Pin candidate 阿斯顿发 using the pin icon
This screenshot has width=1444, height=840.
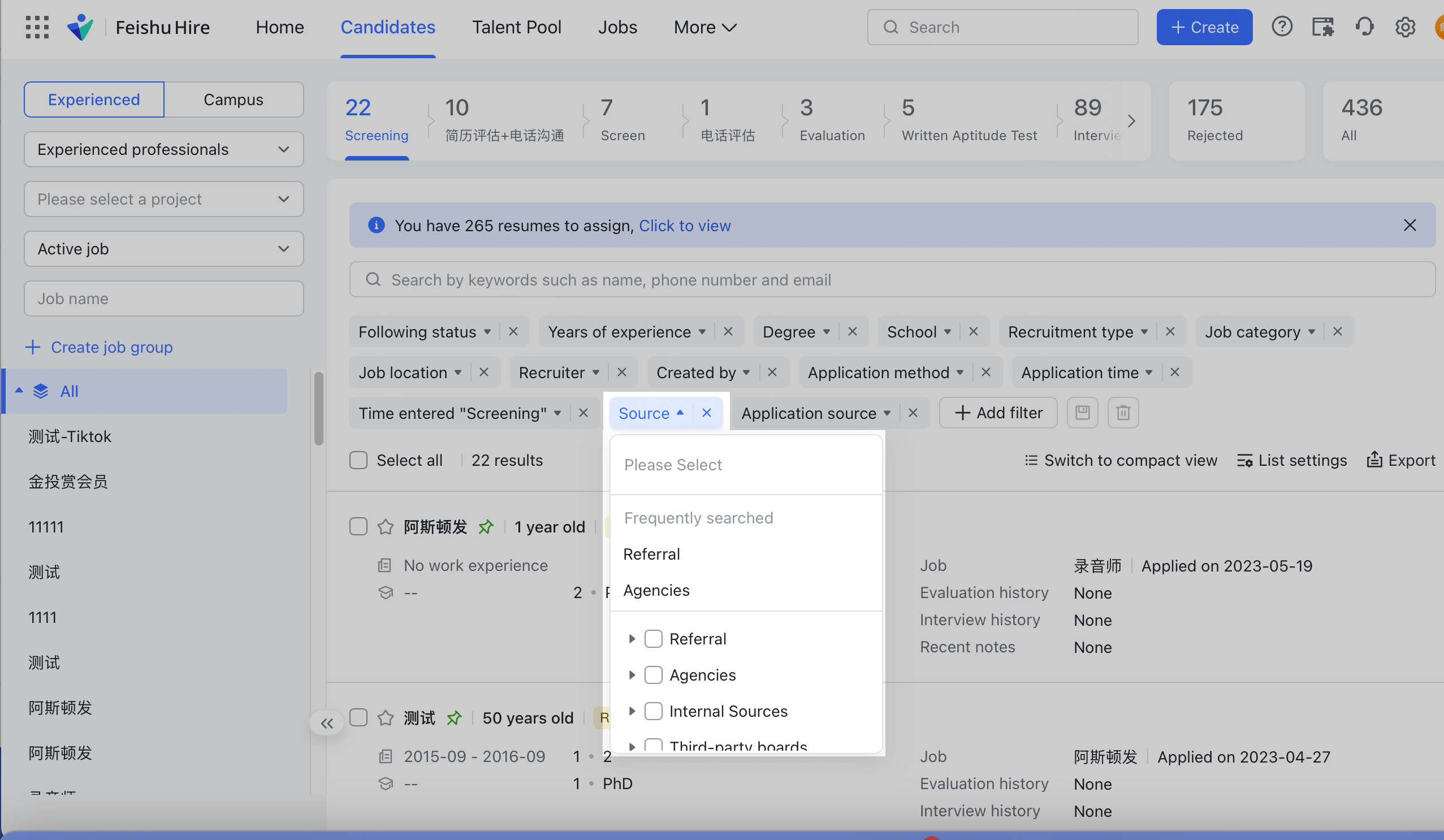[x=486, y=527]
